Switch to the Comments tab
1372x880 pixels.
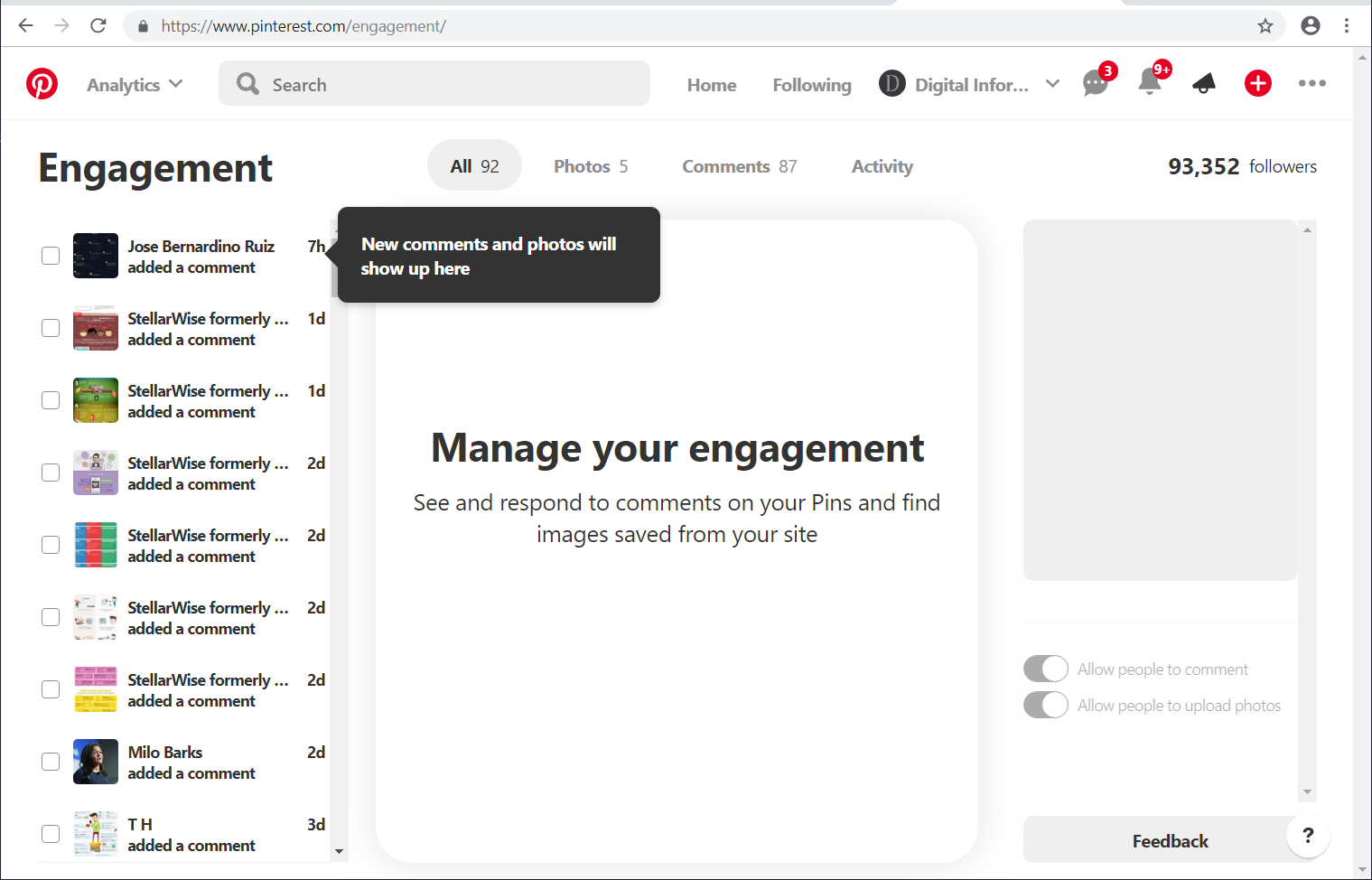[738, 165]
